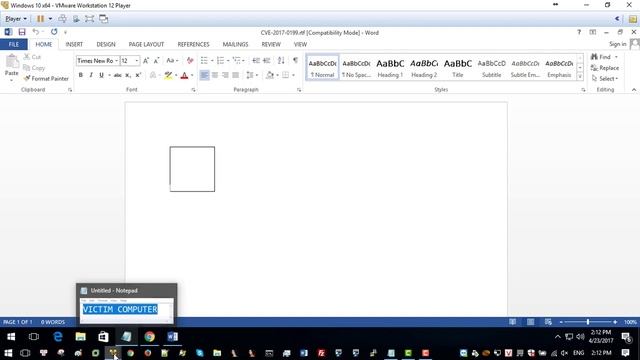Switch to the MAILINGS tab
Image resolution: width=640 pixels, height=360 pixels.
tap(236, 44)
